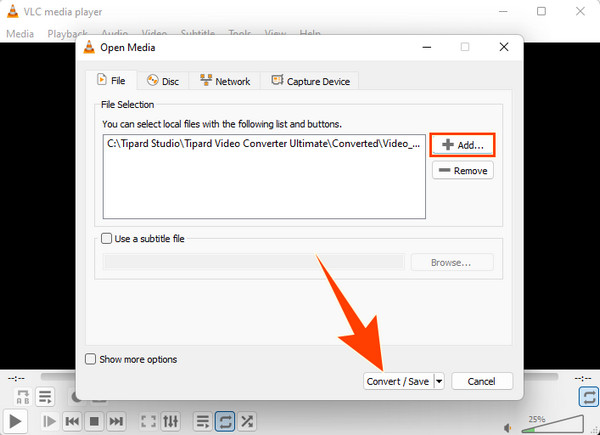Viewport: 600px width, 435px height.
Task: Switch to the Disc tab
Action: click(163, 81)
